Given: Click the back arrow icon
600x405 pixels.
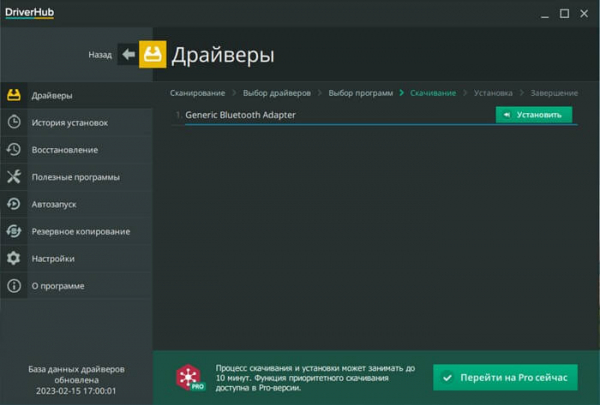Looking at the screenshot, I should 128,54.
